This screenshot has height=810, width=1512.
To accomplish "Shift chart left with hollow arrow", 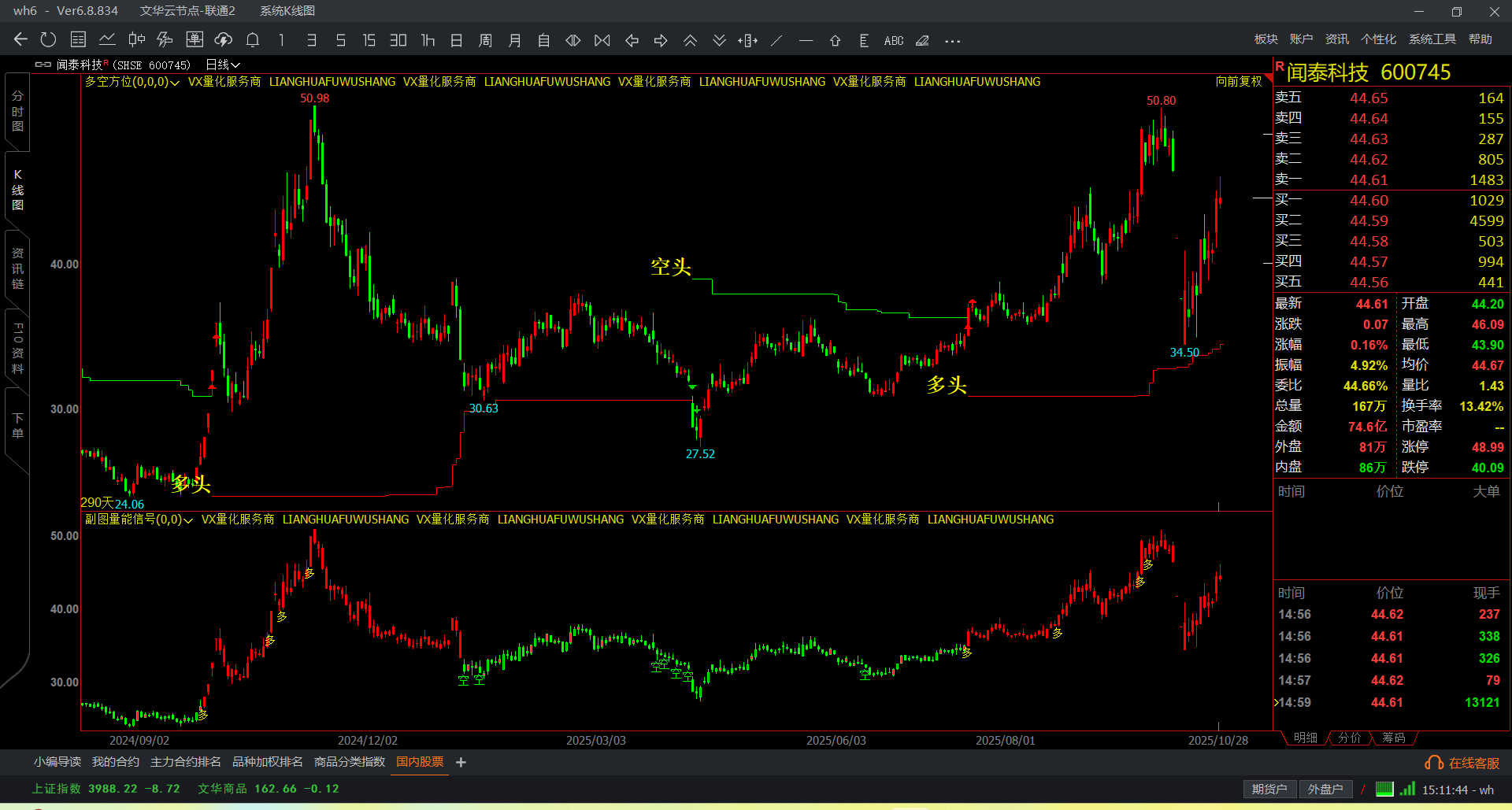I will pos(632,40).
